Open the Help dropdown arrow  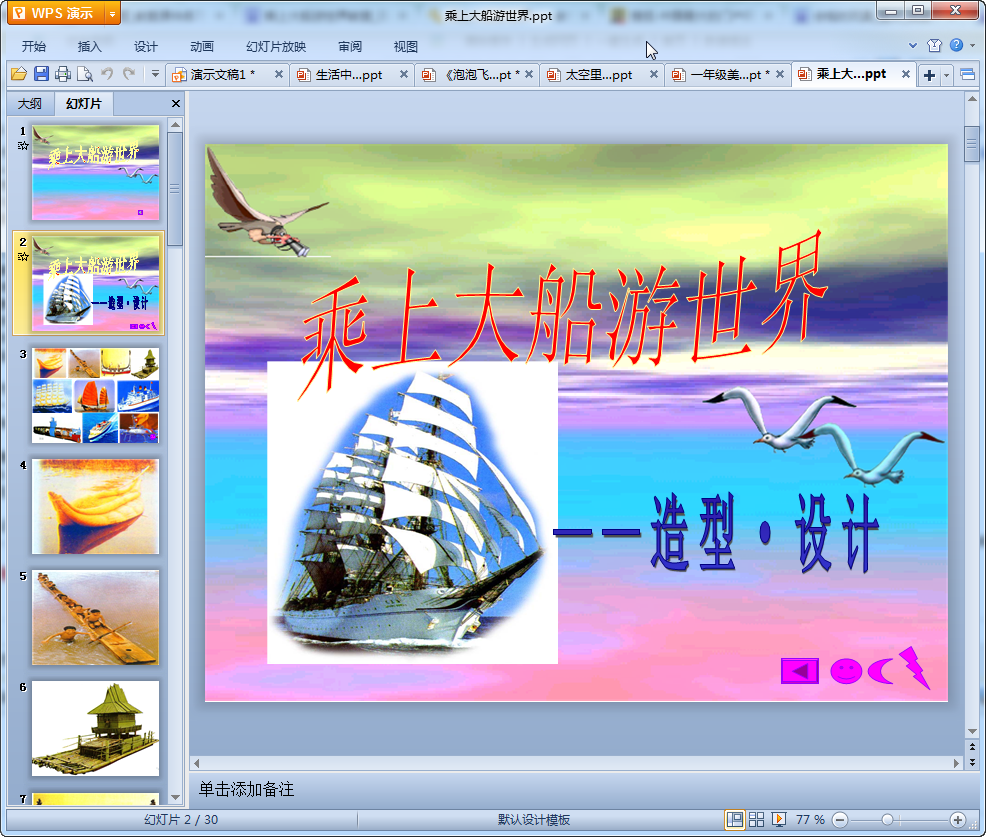(x=972, y=45)
